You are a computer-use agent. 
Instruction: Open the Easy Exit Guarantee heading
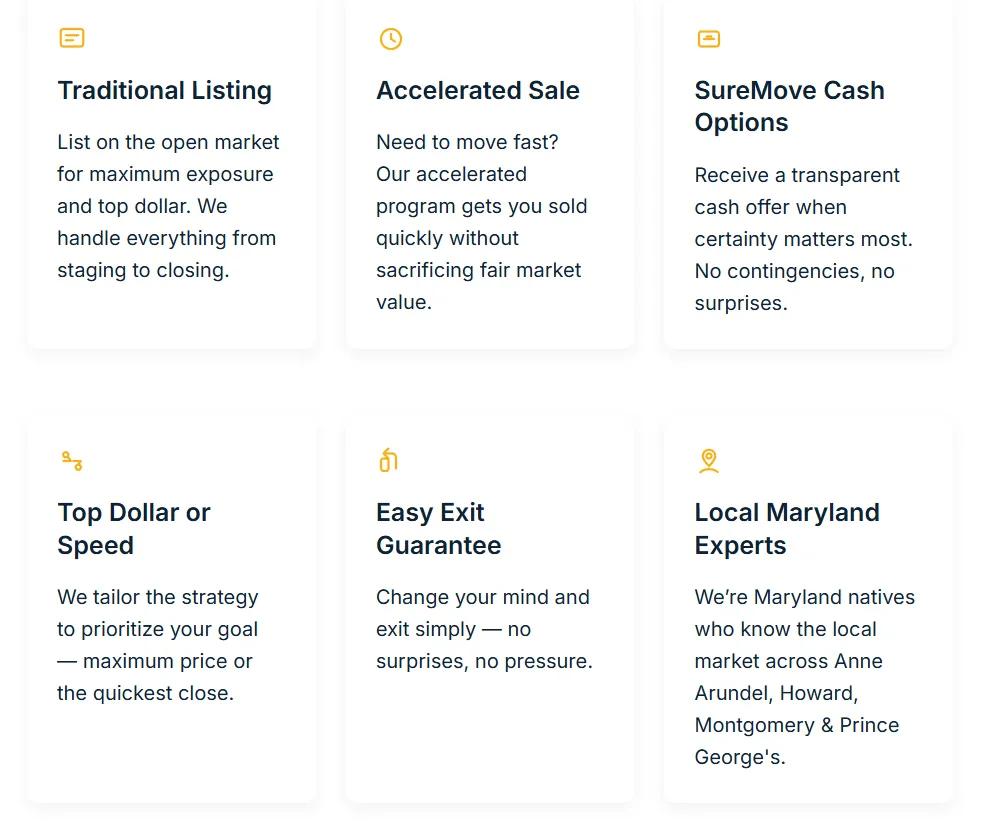438,528
